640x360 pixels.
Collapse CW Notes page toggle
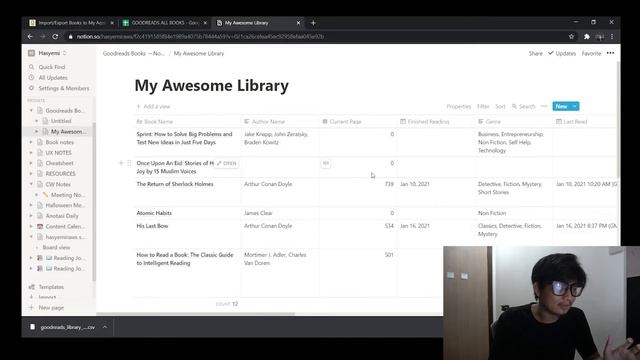pyautogui.click(x=31, y=184)
